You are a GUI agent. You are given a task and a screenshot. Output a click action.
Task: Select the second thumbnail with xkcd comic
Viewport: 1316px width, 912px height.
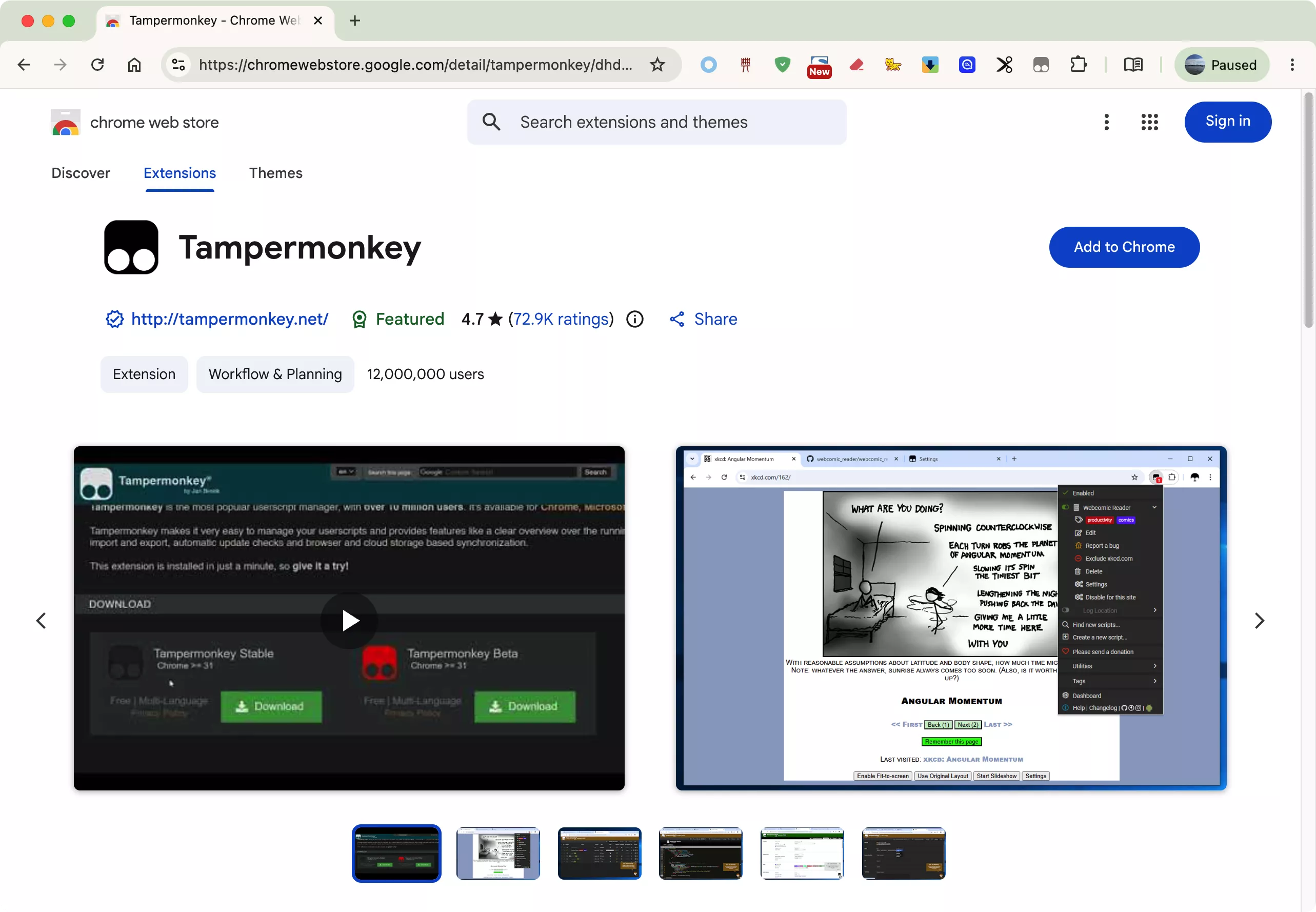click(498, 854)
